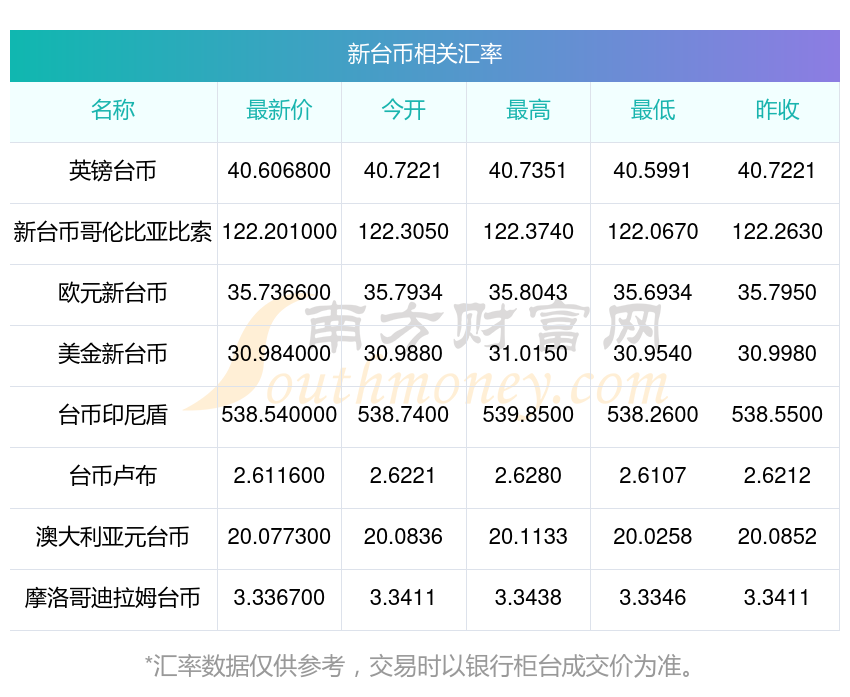The width and height of the screenshot is (850, 697).
Task: Open the 新台币哥伦比亚比索 row name
Action: point(113,232)
